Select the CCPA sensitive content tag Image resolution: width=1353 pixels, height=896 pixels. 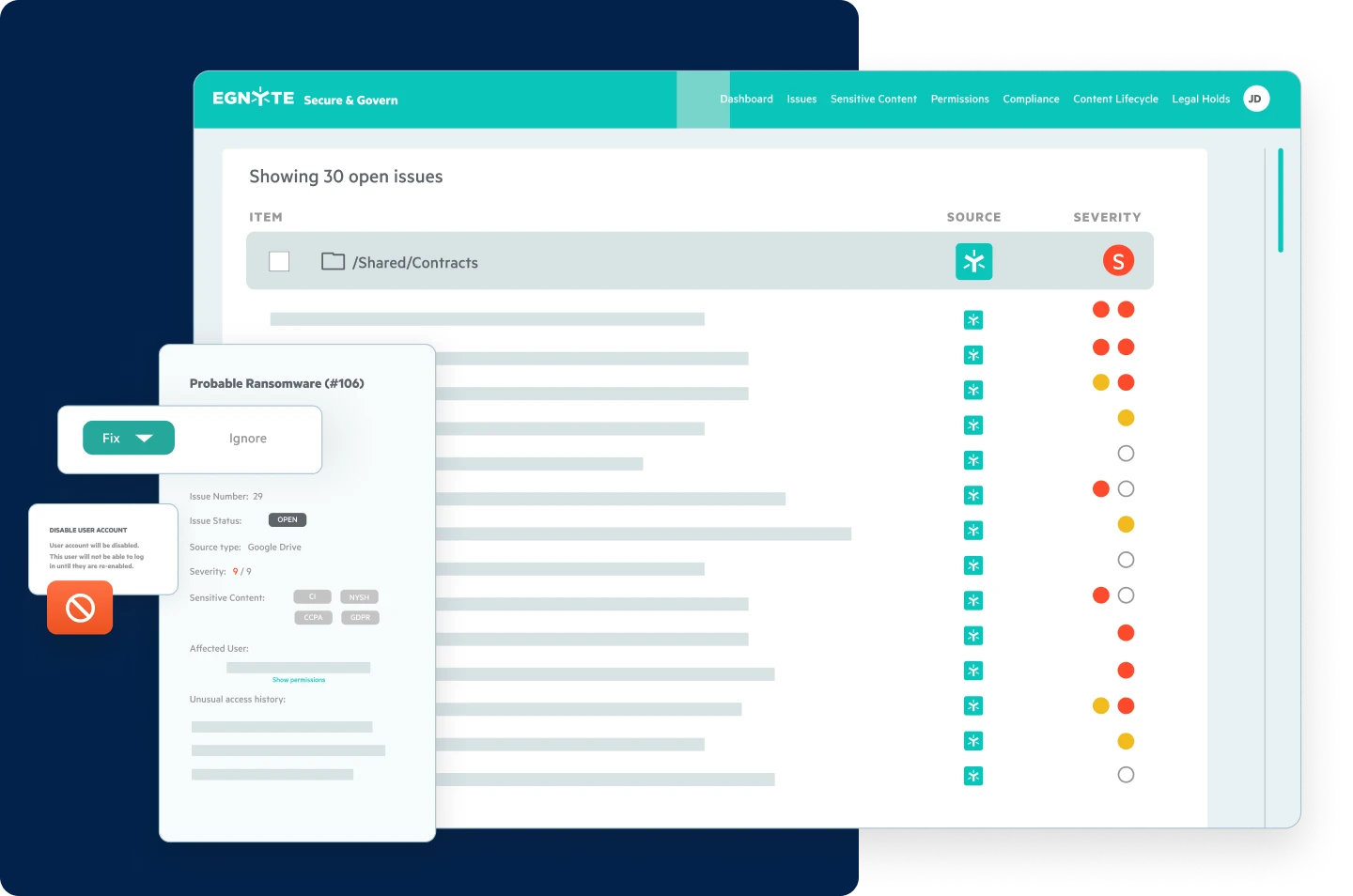point(313,617)
